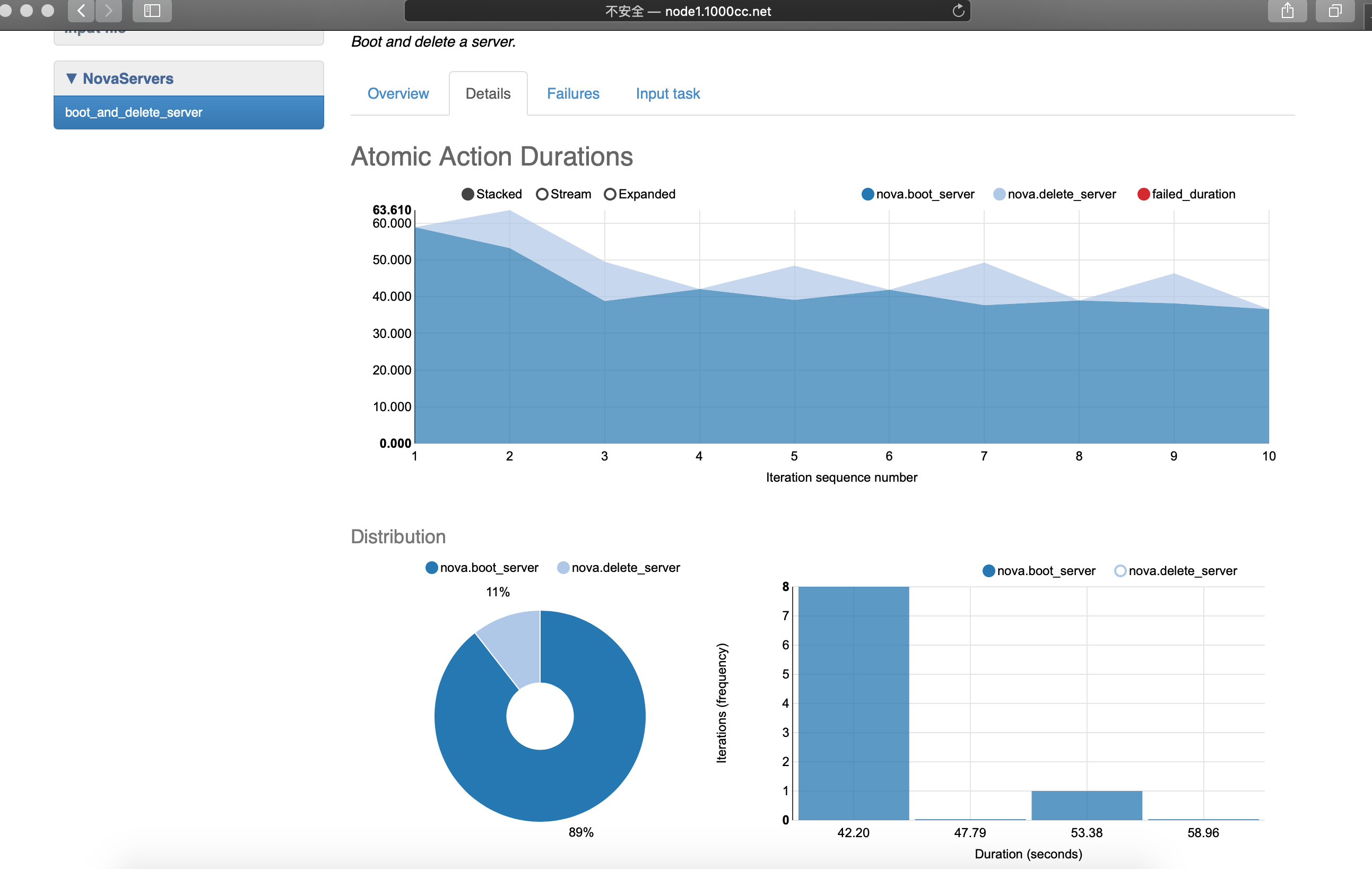This screenshot has height=869, width=1372.
Task: Open the Failures tab
Action: [x=572, y=93]
